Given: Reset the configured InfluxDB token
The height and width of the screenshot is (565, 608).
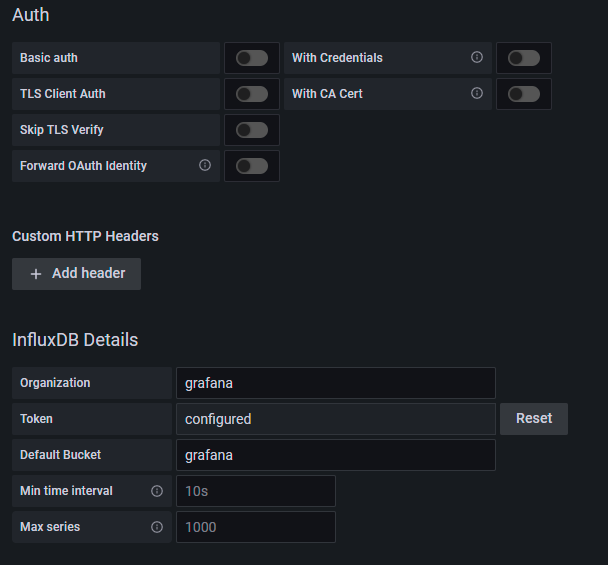Looking at the screenshot, I should (534, 419).
